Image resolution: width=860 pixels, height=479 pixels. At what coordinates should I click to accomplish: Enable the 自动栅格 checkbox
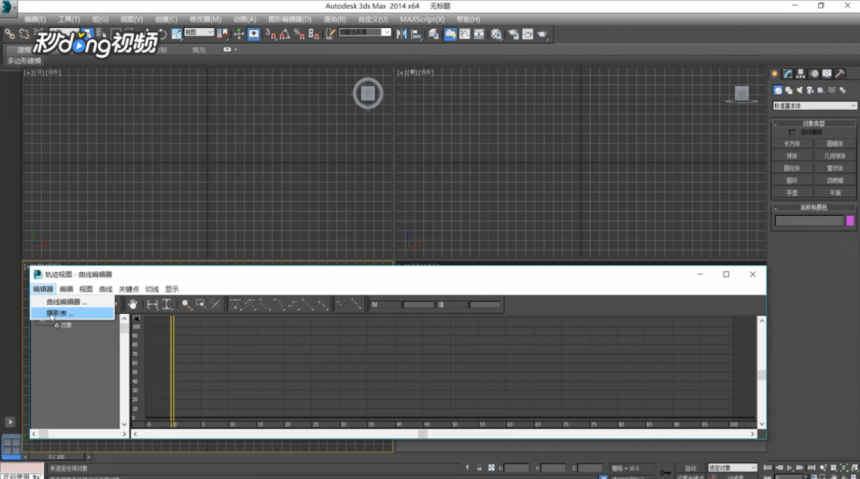[x=791, y=132]
